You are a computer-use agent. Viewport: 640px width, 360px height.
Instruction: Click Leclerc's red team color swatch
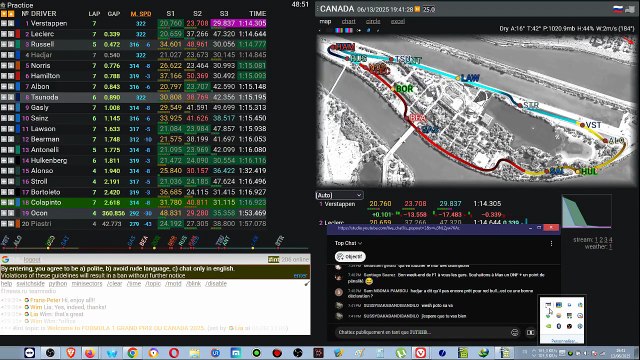point(18,34)
